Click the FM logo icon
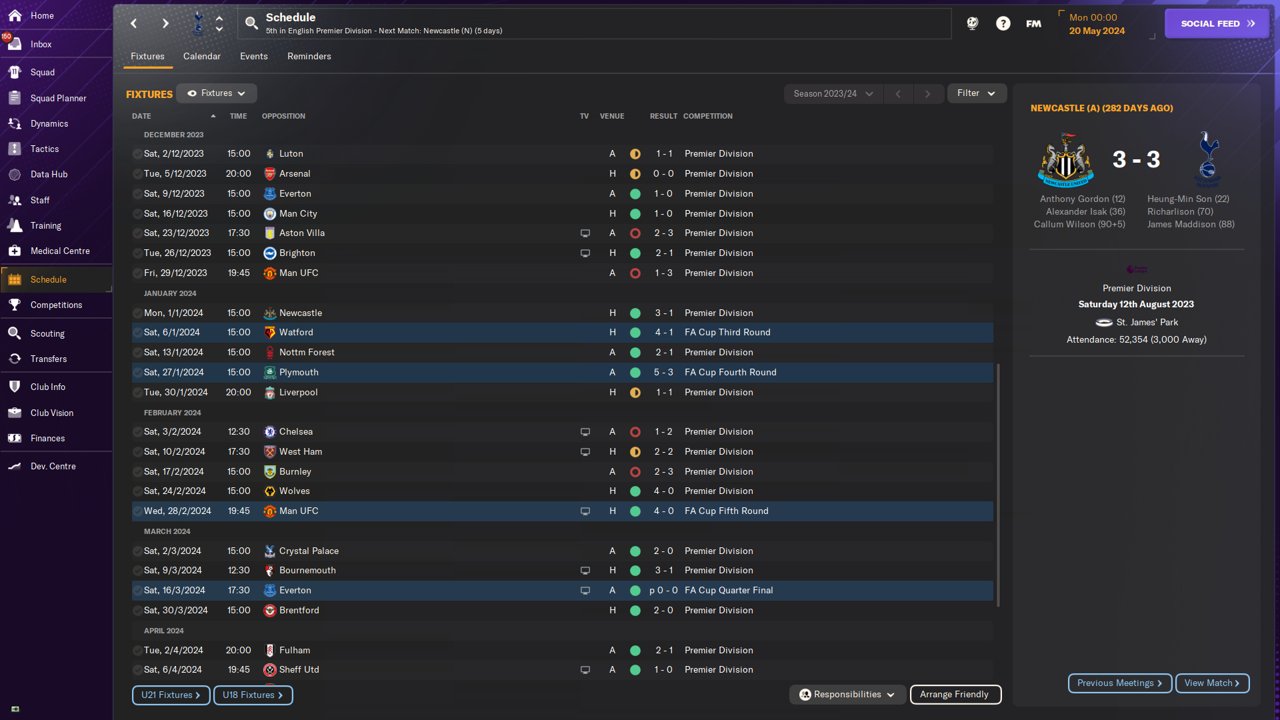 (1034, 23)
